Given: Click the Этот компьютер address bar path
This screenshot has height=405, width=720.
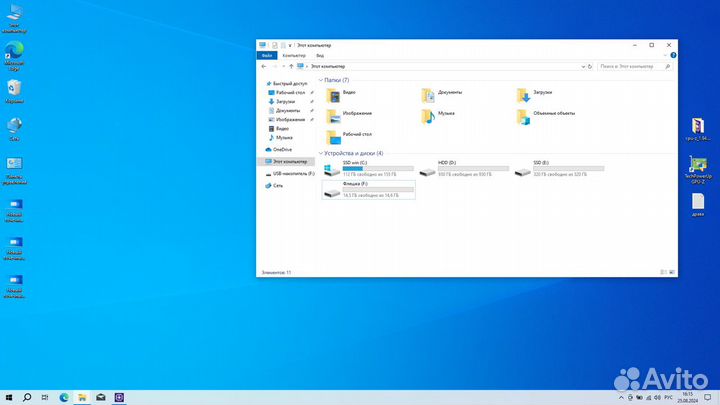Looking at the screenshot, I should (328, 67).
